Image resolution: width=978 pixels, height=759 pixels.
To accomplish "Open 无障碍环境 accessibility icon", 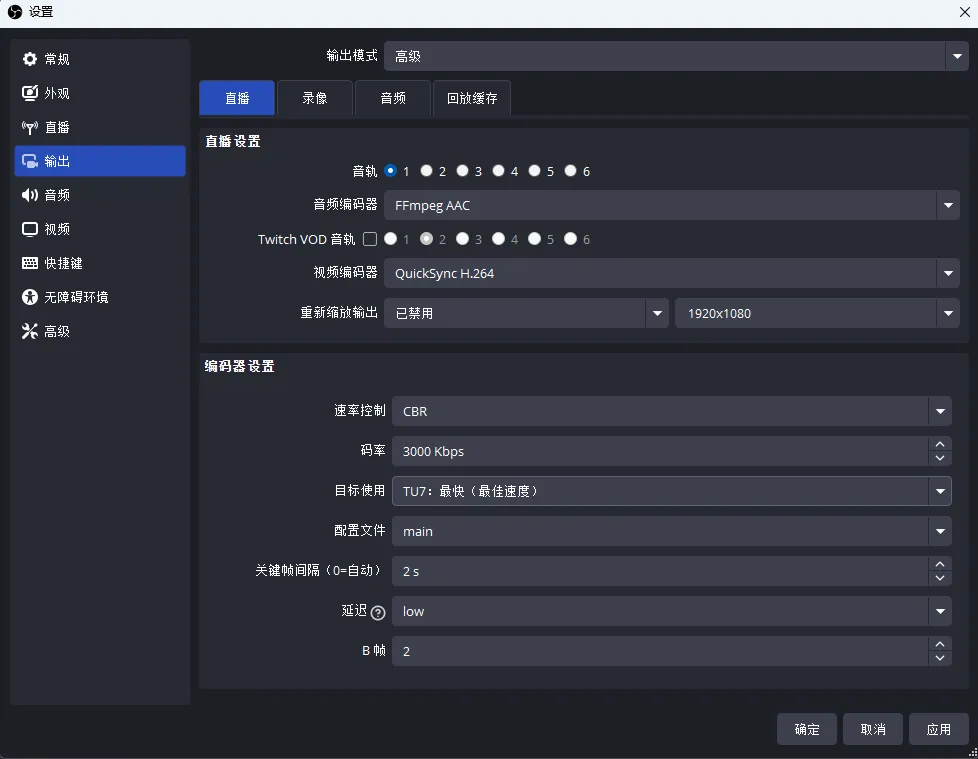I will tap(30, 298).
